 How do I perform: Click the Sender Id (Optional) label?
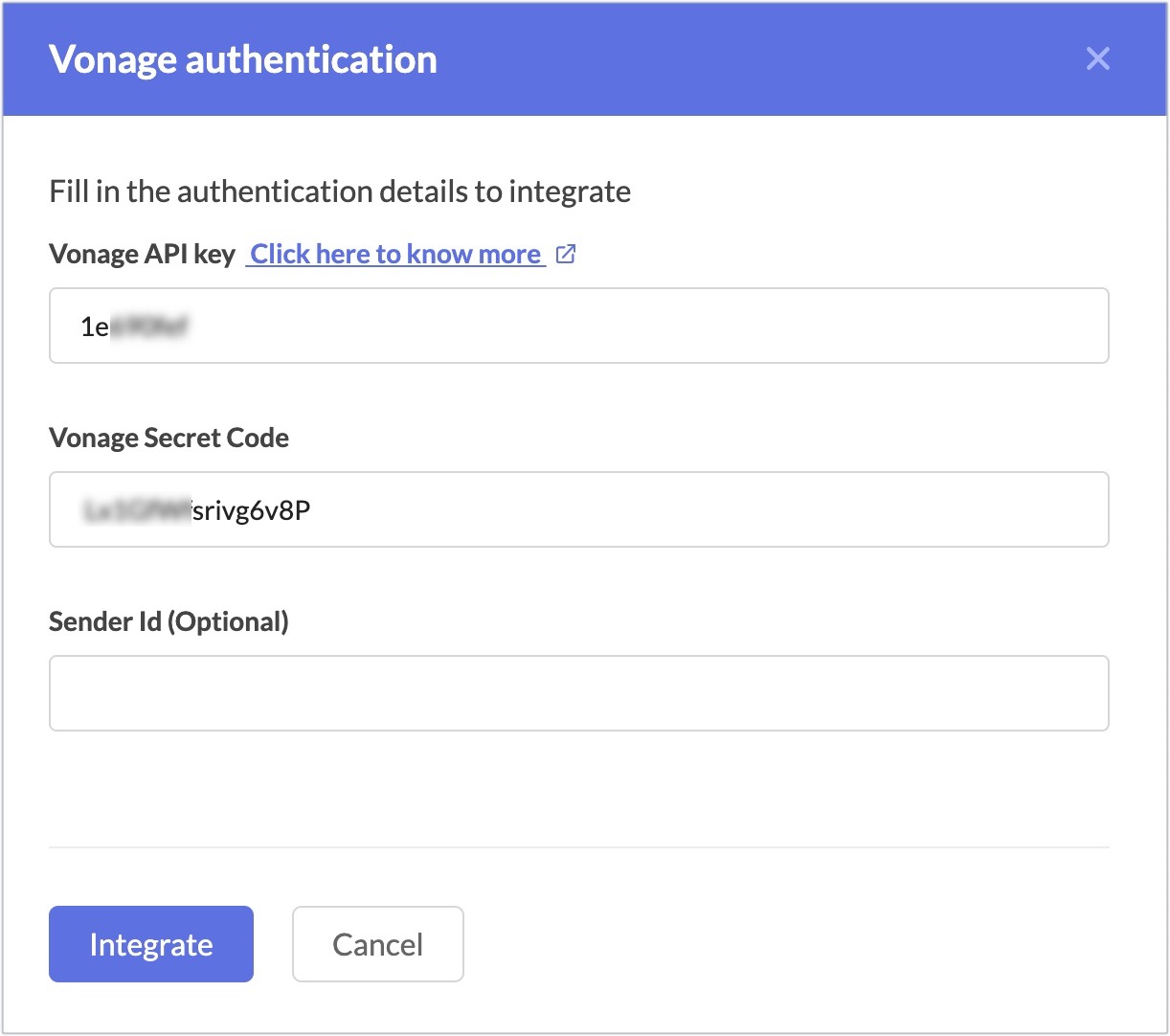click(169, 621)
